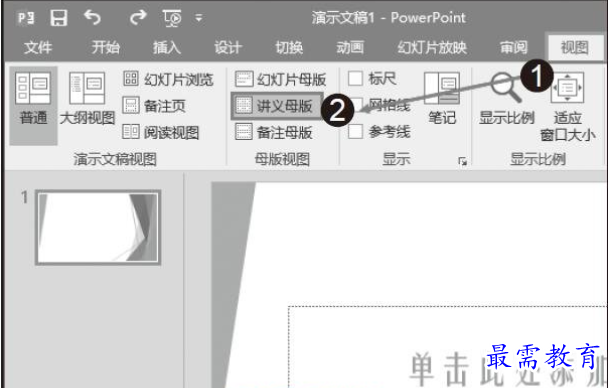Viewport: 608px width, 388px height.
Task: Click the Save icon in quick access toolbar
Action: 59,18
